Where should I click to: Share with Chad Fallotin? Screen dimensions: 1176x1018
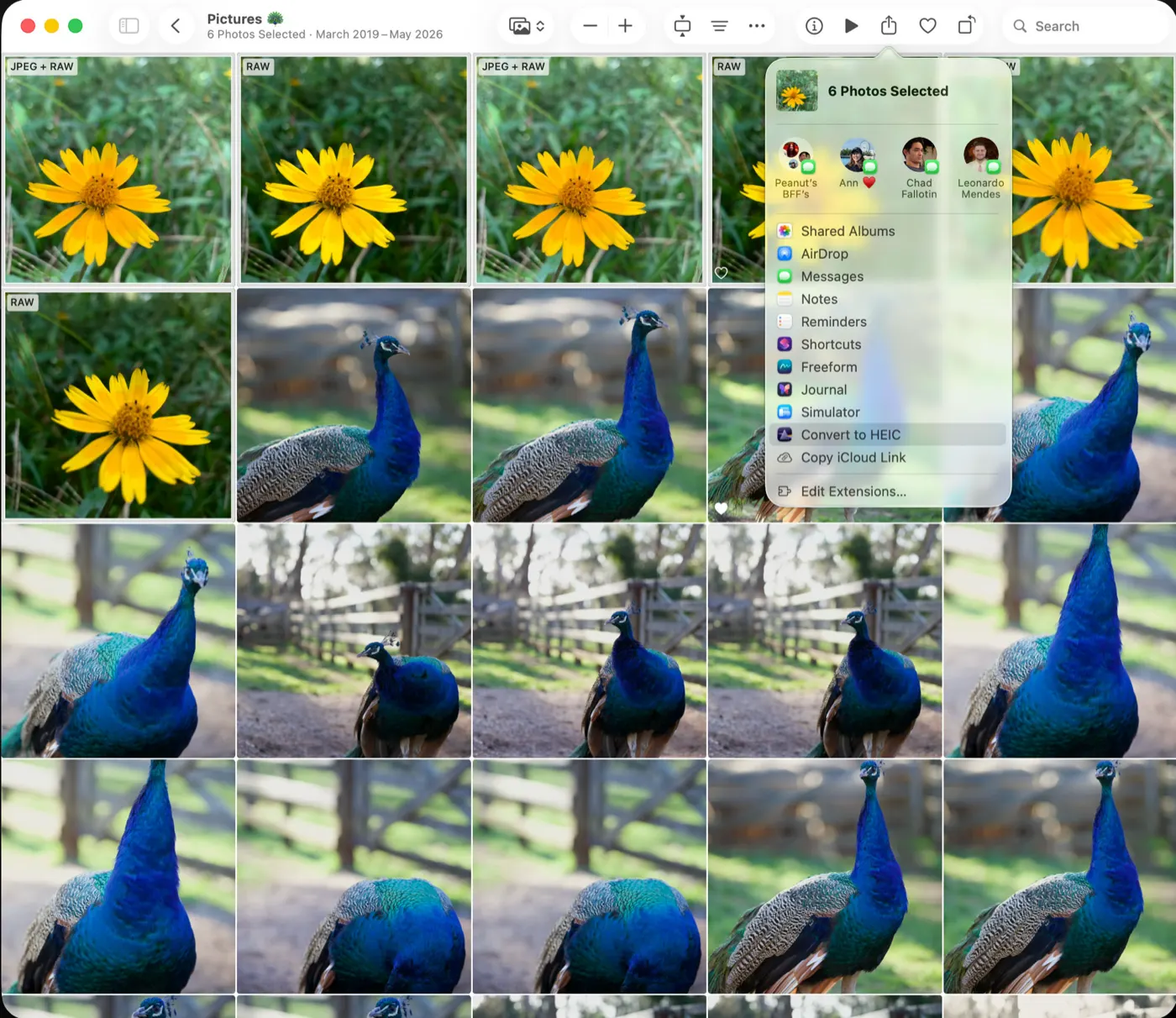(919, 168)
